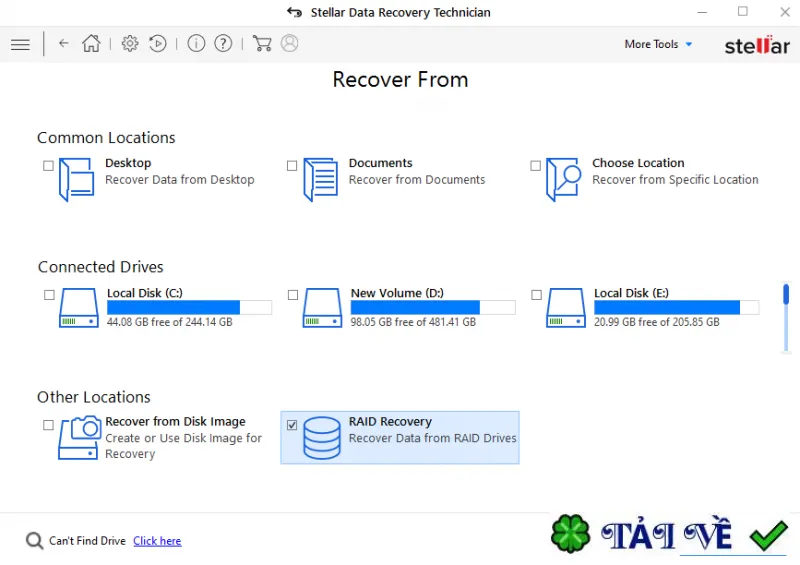The height and width of the screenshot is (565, 800).
Task: Open help question mark icon
Action: point(223,43)
